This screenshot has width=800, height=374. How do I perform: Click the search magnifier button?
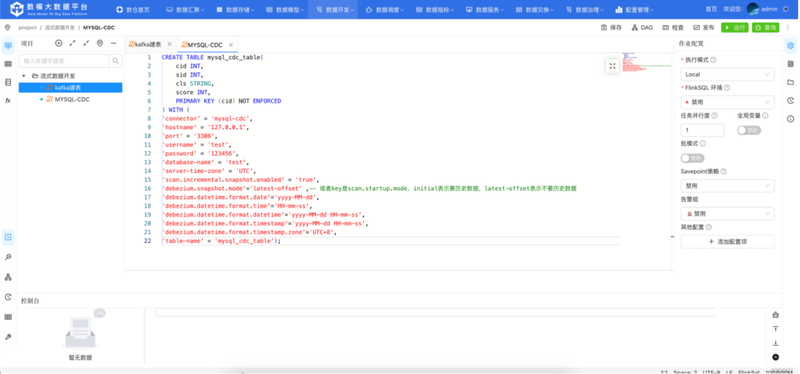(x=116, y=61)
